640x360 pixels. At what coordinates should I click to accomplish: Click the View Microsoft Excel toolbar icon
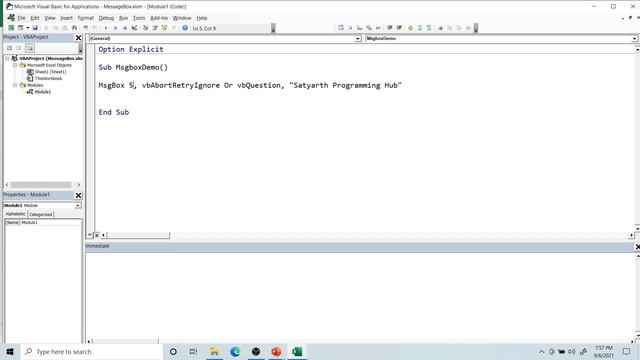point(11,28)
